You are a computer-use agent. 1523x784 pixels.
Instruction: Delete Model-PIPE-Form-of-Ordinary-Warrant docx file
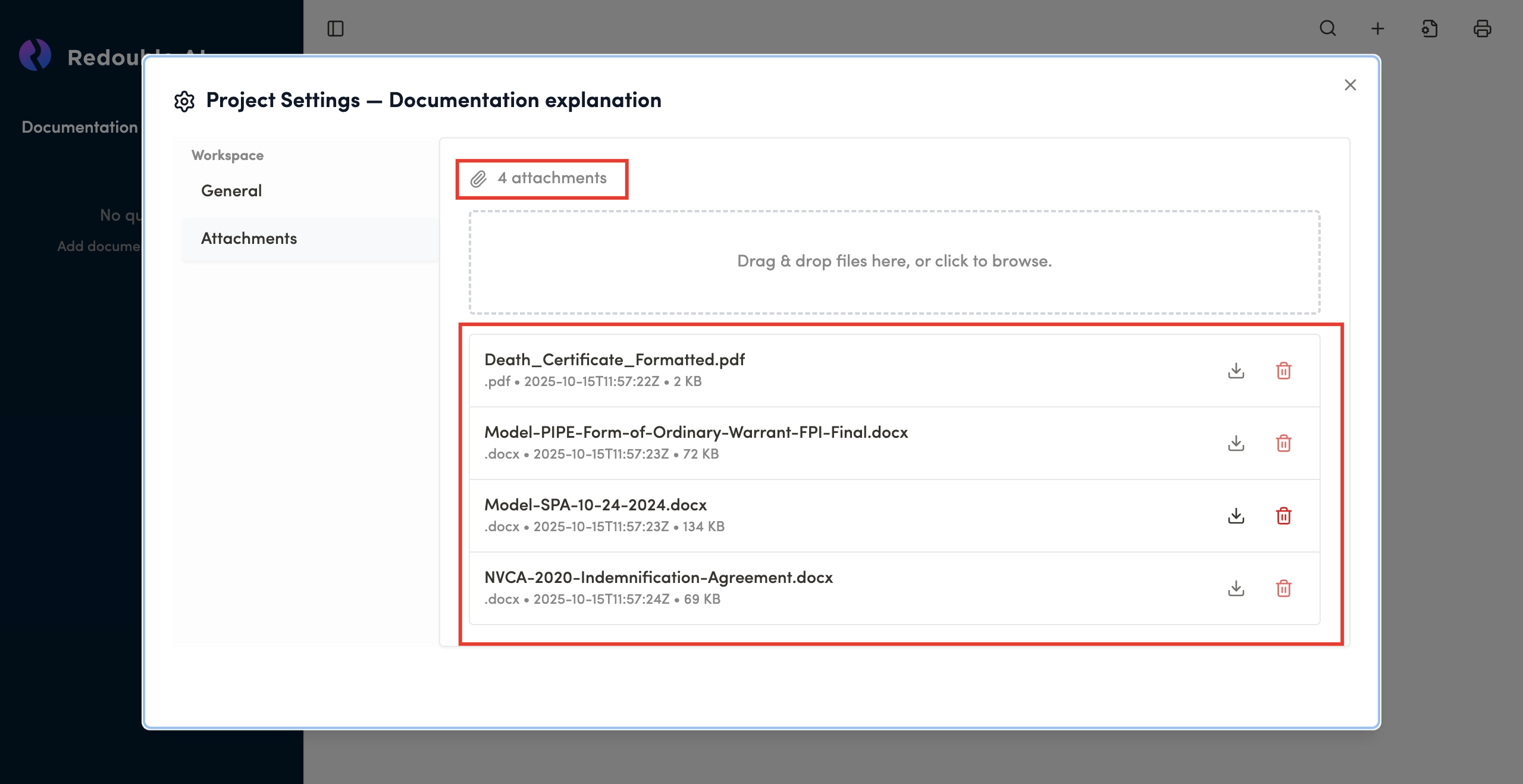tap(1283, 443)
